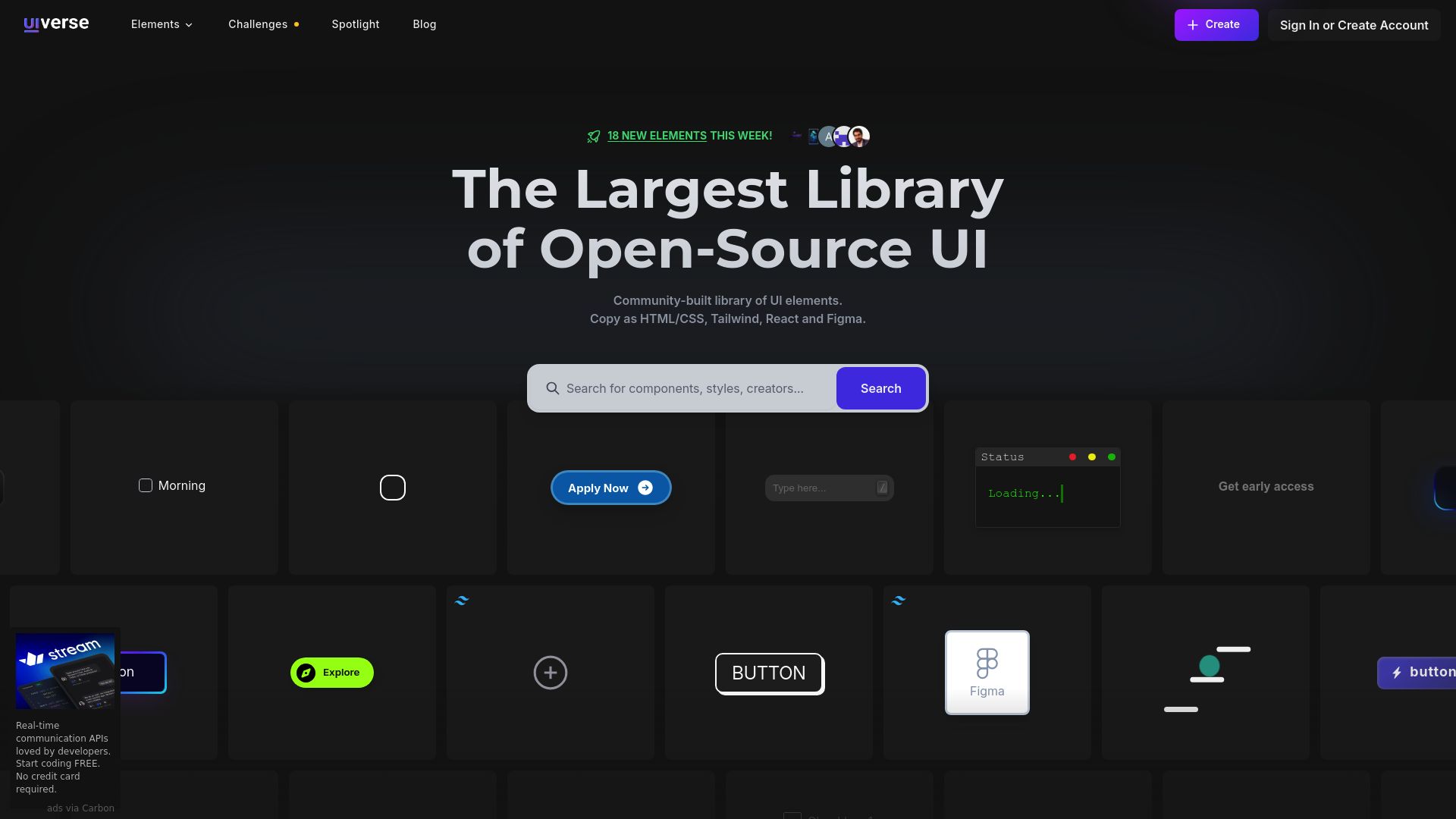Click the 18 NEW ELEMENTS this week link
The width and height of the screenshot is (1456, 819).
(x=657, y=136)
